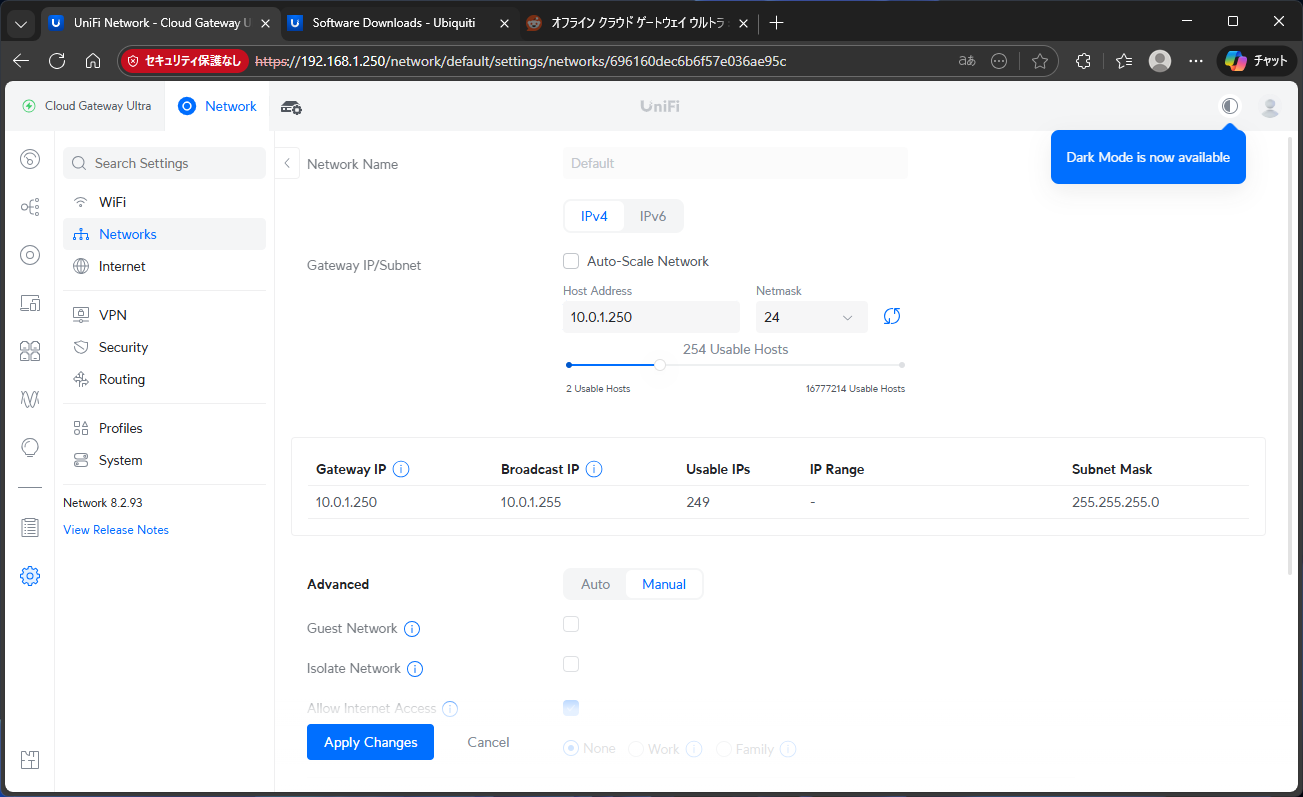Image resolution: width=1303 pixels, height=797 pixels.
Task: Click the Isolate Network info icon
Action: click(x=415, y=669)
